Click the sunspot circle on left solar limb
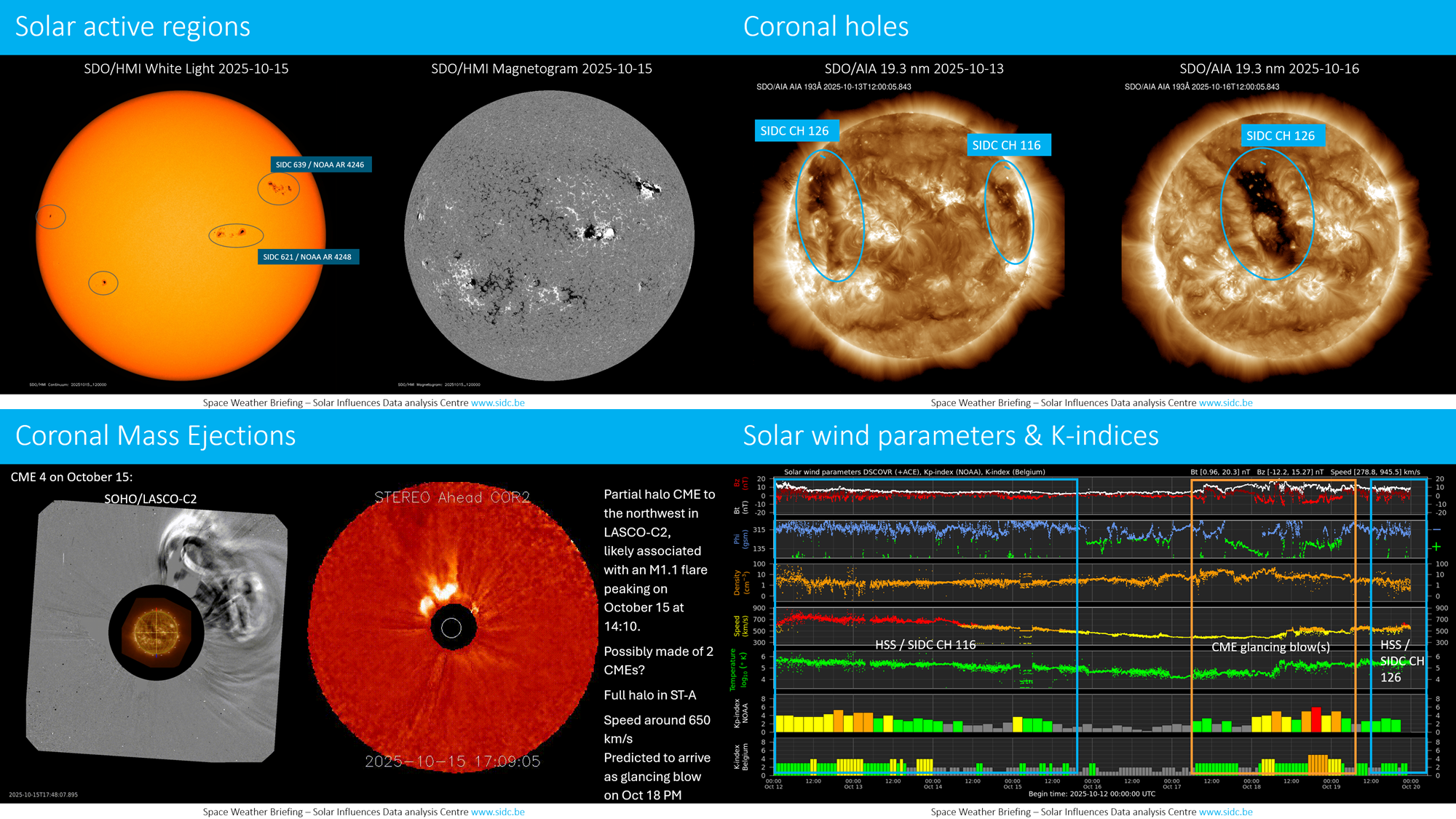Image resolution: width=1456 pixels, height=819 pixels. pos(51,216)
